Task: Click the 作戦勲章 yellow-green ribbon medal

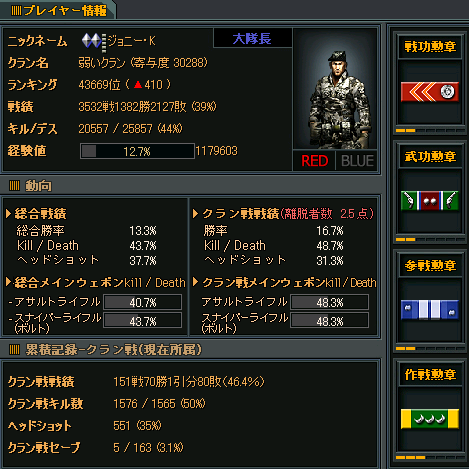Action: pos(430,419)
